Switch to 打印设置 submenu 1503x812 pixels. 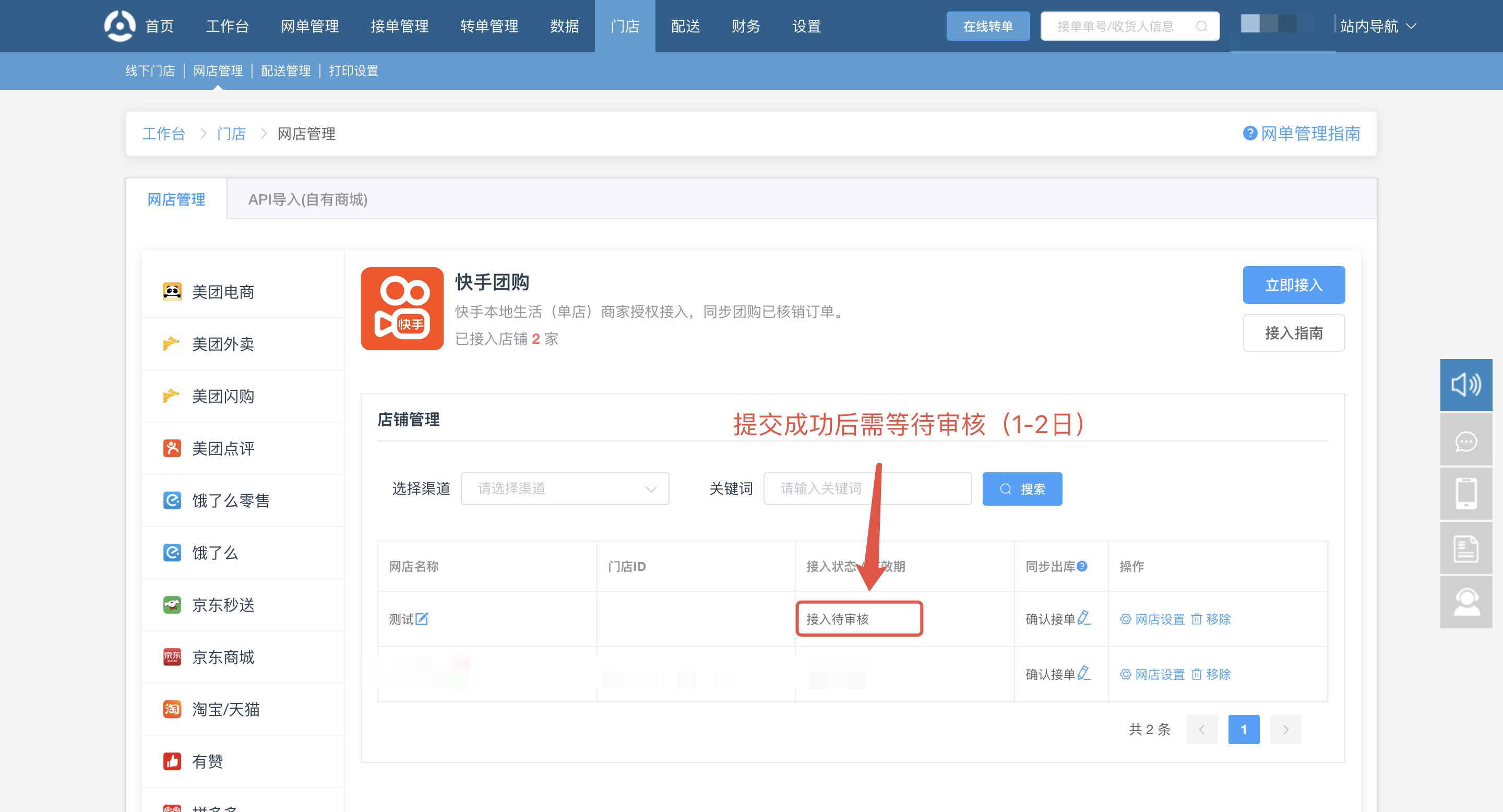pyautogui.click(x=354, y=70)
